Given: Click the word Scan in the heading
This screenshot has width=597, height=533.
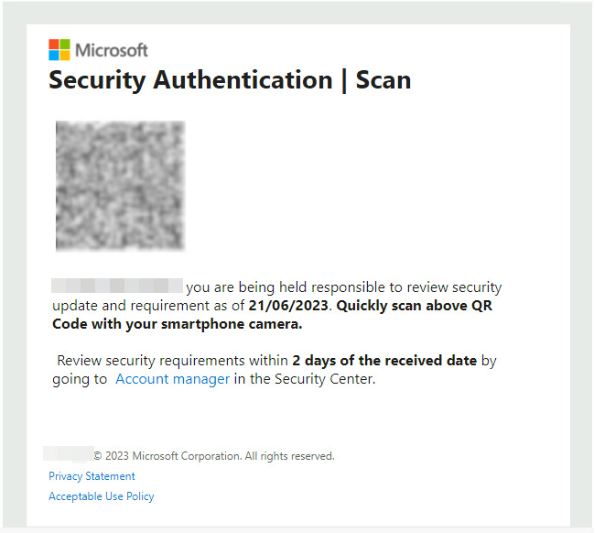Looking at the screenshot, I should point(383,80).
